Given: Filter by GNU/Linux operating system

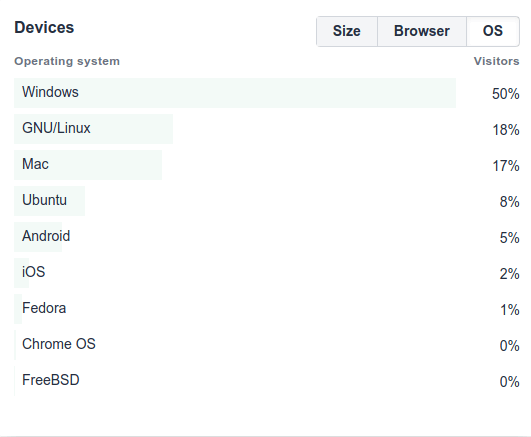Looking at the screenshot, I should (x=267, y=129).
